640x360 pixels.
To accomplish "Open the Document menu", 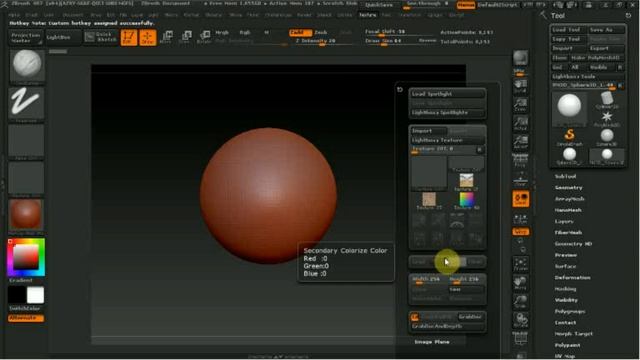I will click(x=73, y=15).
